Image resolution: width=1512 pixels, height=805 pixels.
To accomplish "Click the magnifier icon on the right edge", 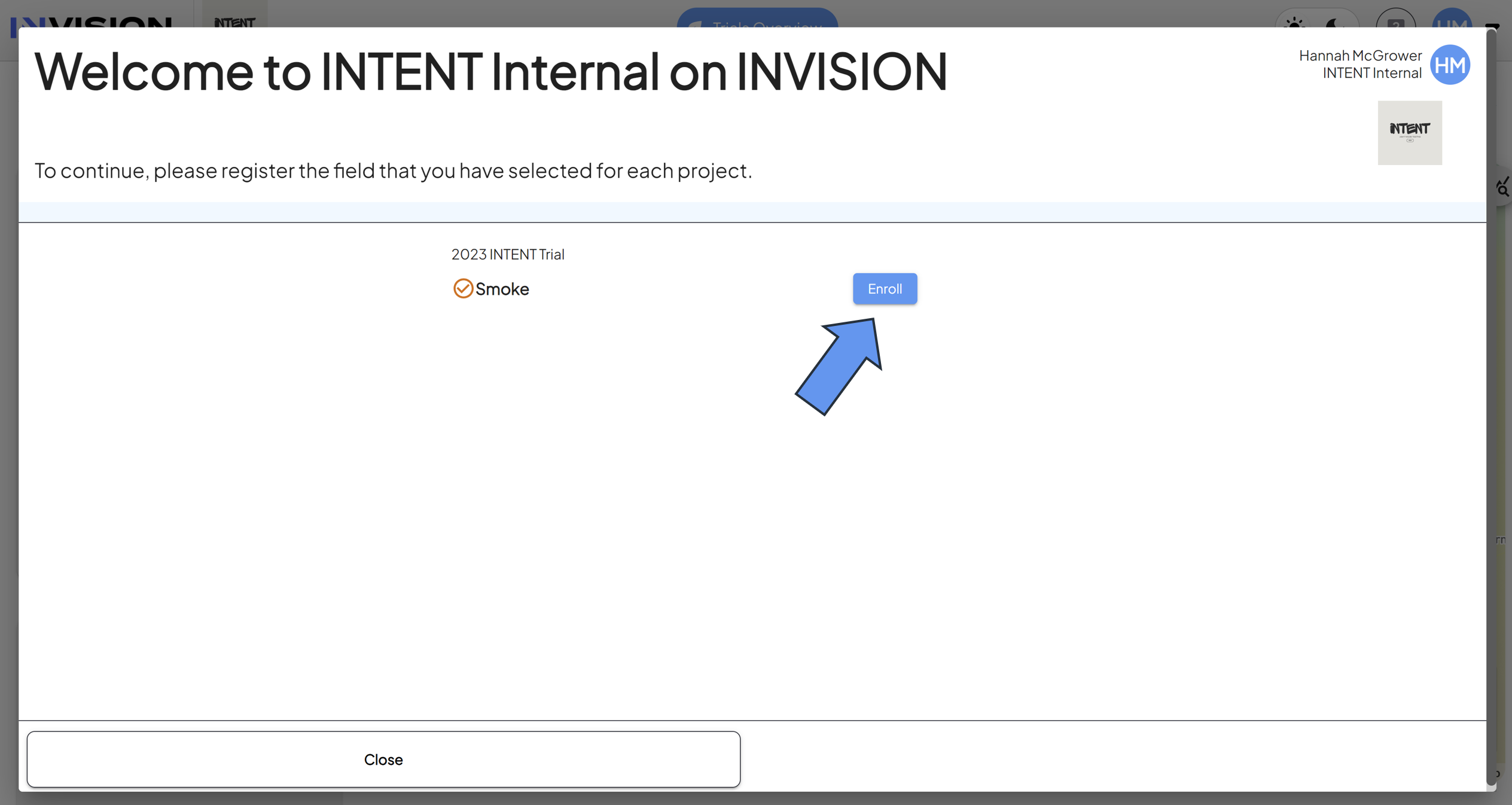I will coord(1502,188).
